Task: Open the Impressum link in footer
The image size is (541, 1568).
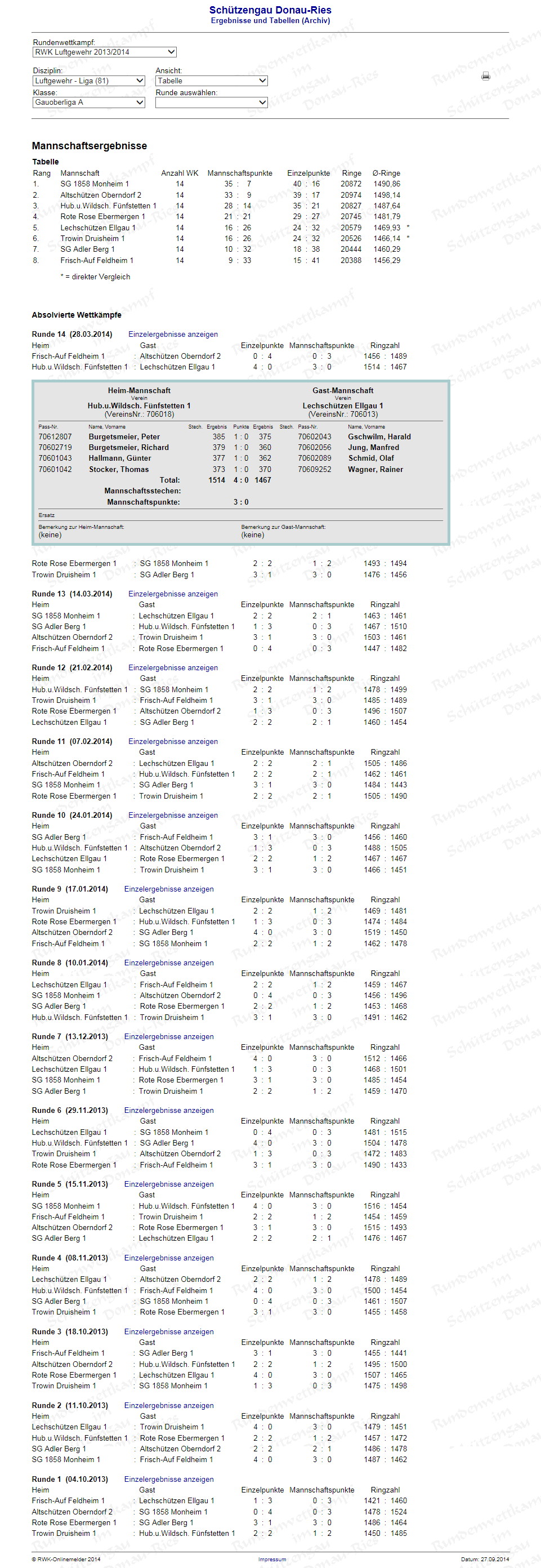Action: (271, 1559)
